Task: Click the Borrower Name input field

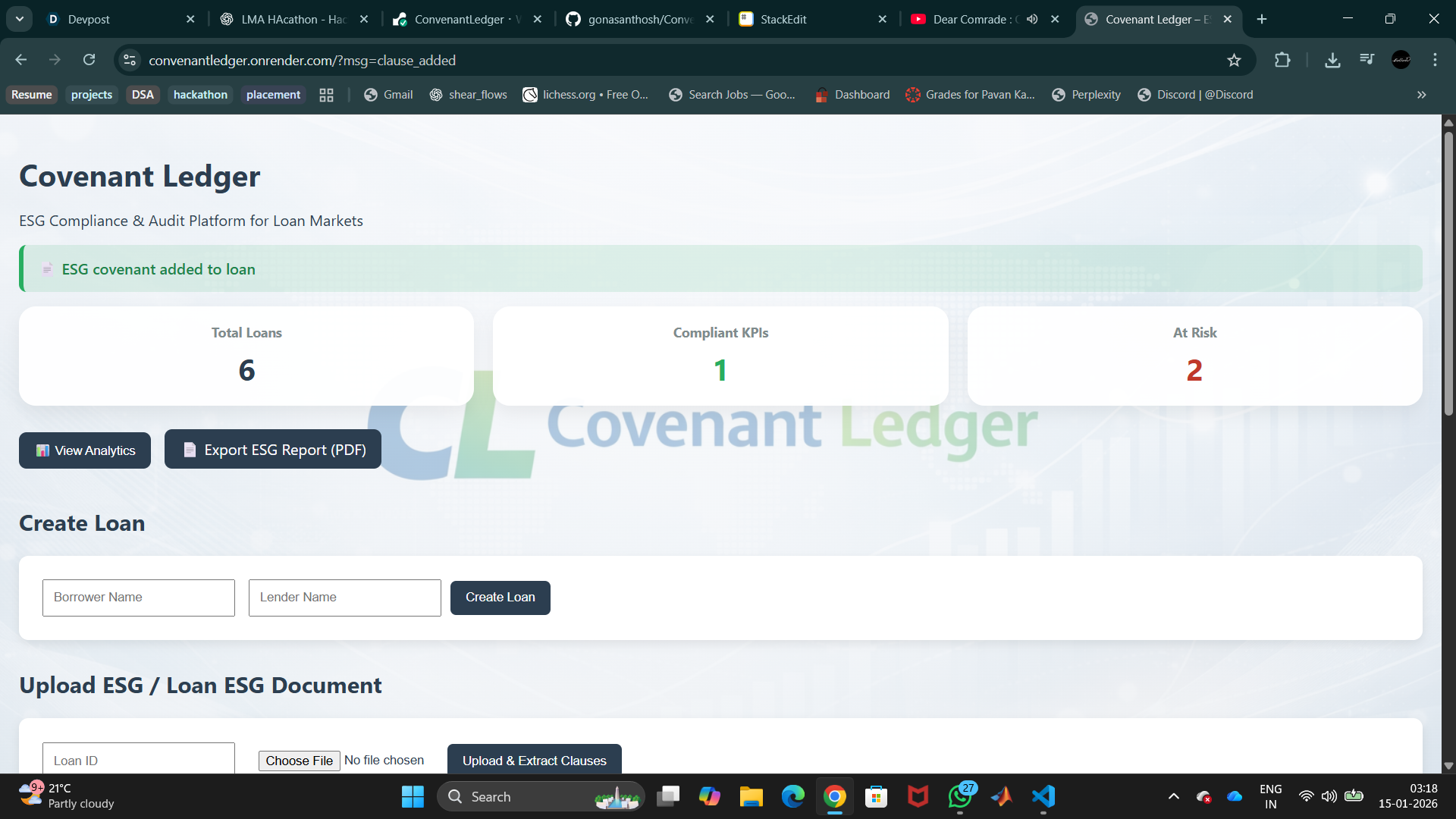Action: (139, 598)
